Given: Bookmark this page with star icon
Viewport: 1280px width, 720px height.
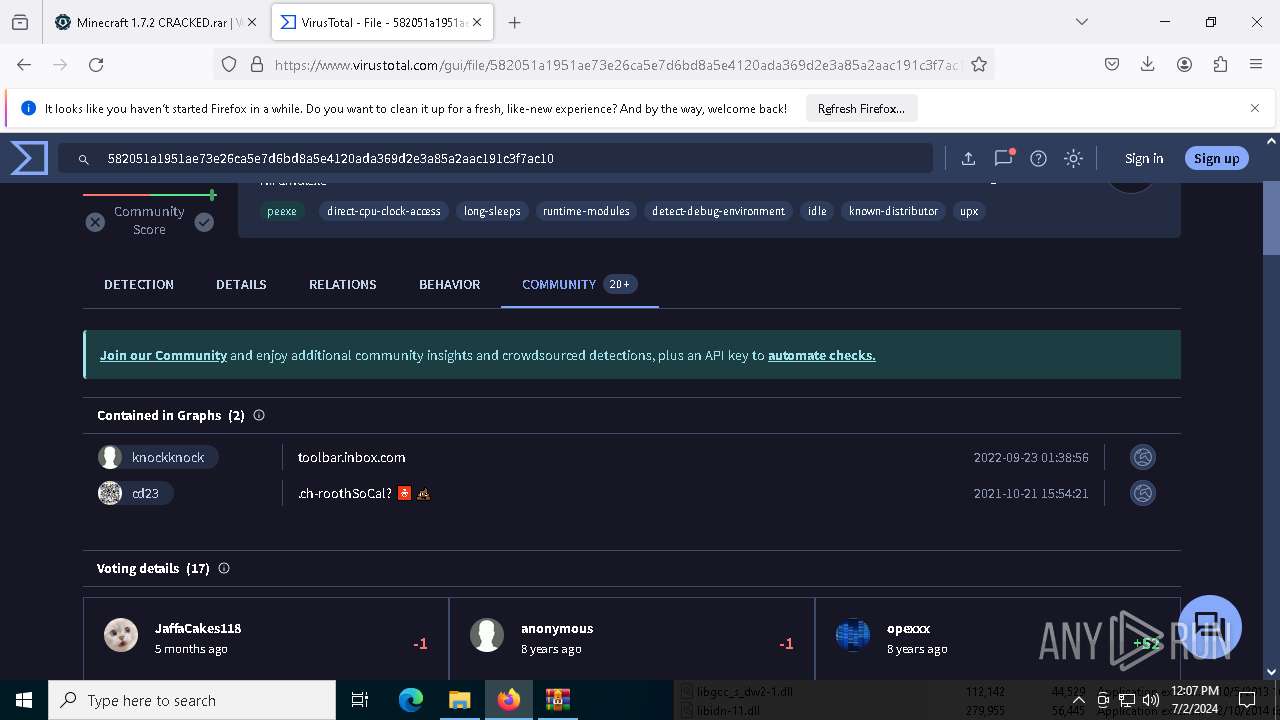Looking at the screenshot, I should 979,64.
